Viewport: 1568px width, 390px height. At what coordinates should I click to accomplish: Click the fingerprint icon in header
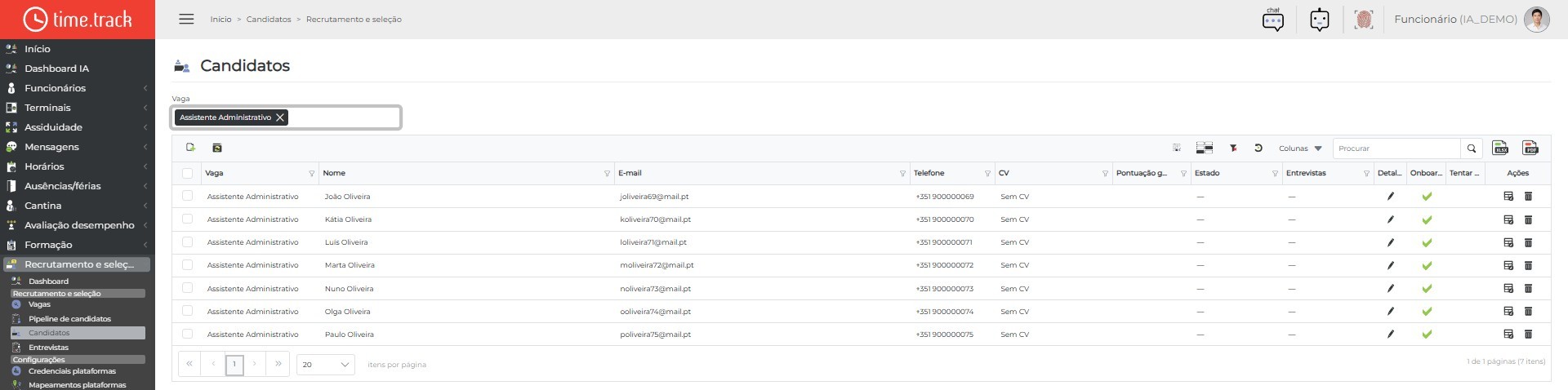tap(1364, 20)
